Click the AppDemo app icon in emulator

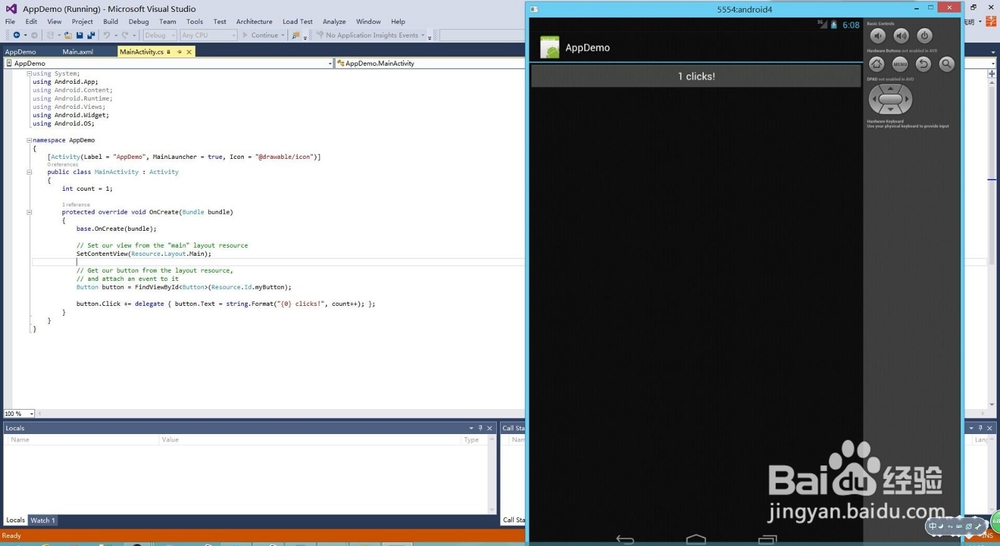click(549, 47)
